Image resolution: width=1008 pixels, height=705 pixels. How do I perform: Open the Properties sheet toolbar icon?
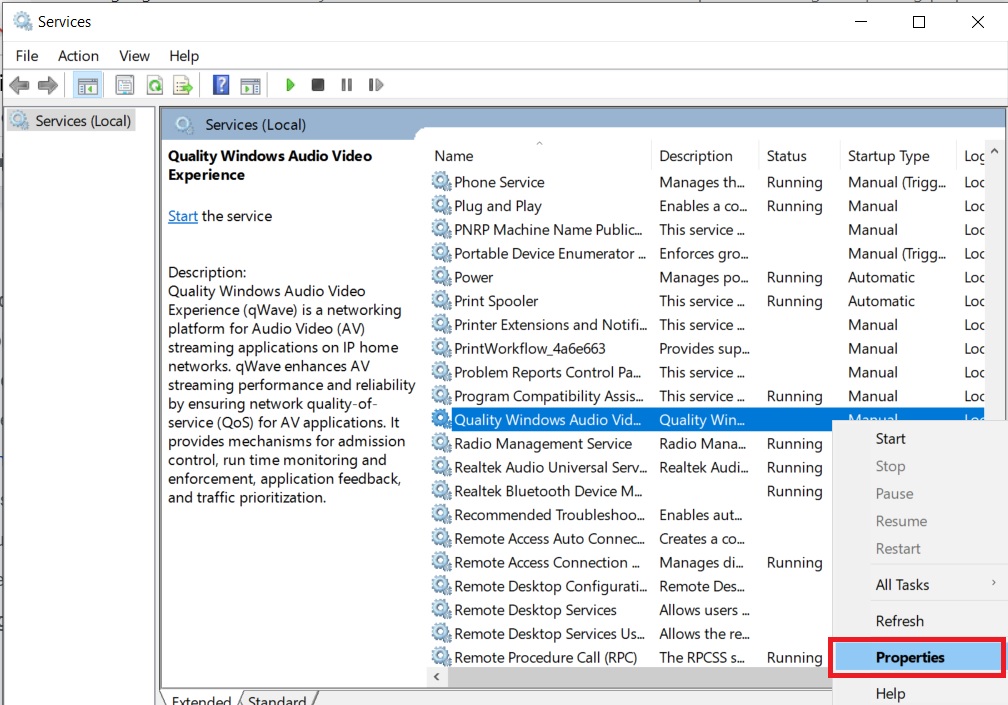coord(125,85)
